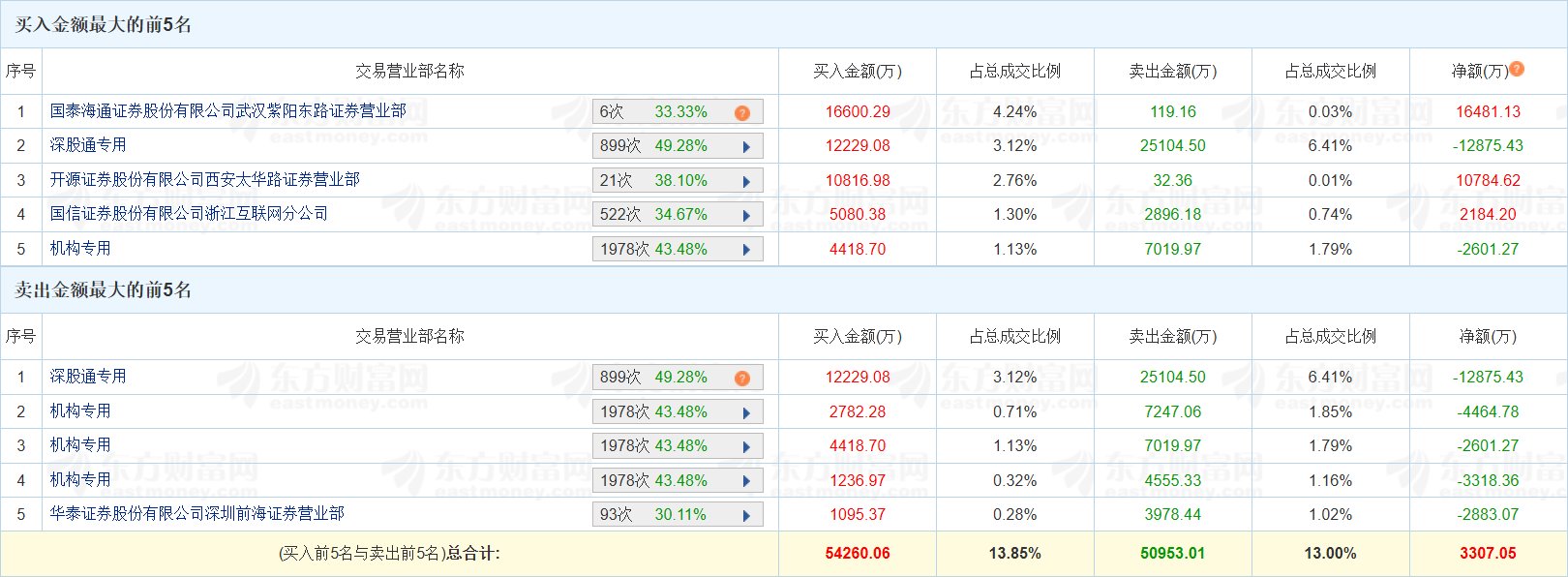Click orange question icon in 国泰海通证券 row
1568x577 pixels.
point(742,112)
